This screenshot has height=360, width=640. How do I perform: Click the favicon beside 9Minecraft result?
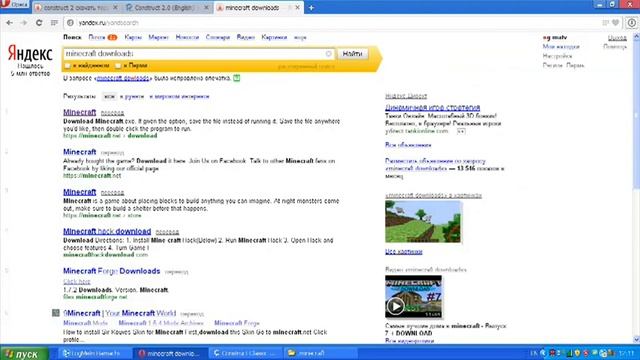pos(56,313)
